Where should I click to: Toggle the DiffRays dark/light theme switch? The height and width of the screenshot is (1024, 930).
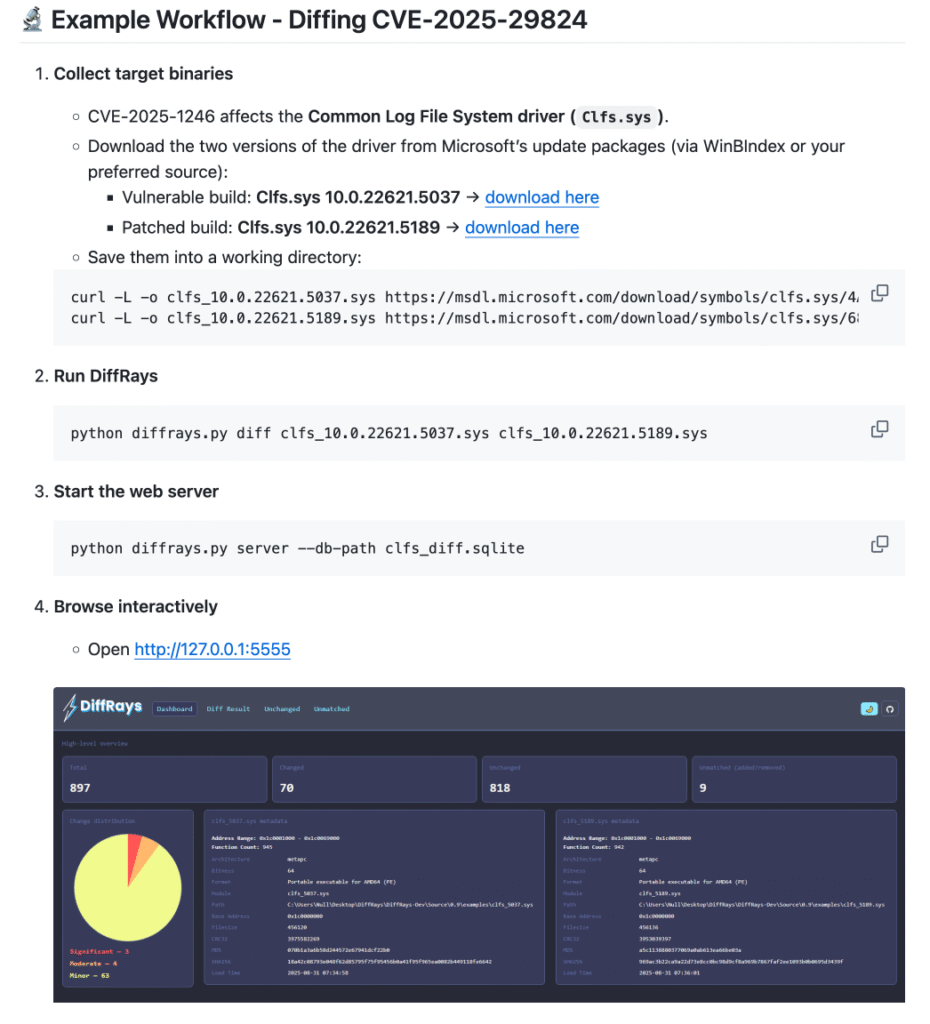click(x=869, y=709)
